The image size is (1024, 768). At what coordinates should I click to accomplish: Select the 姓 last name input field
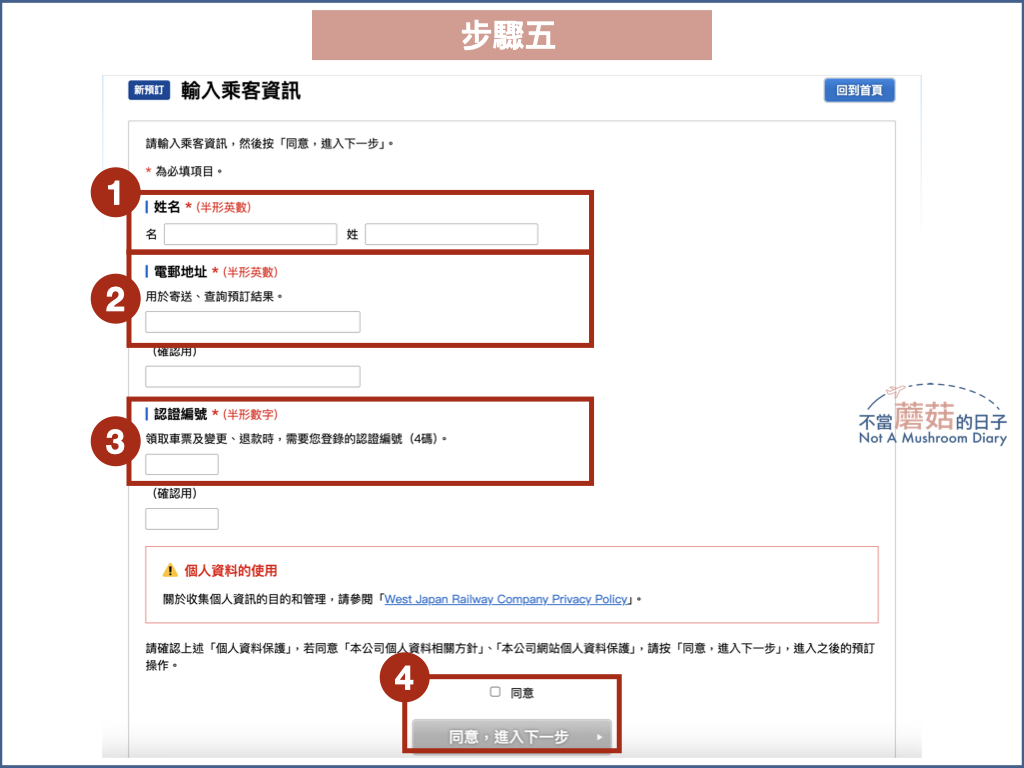pos(451,233)
